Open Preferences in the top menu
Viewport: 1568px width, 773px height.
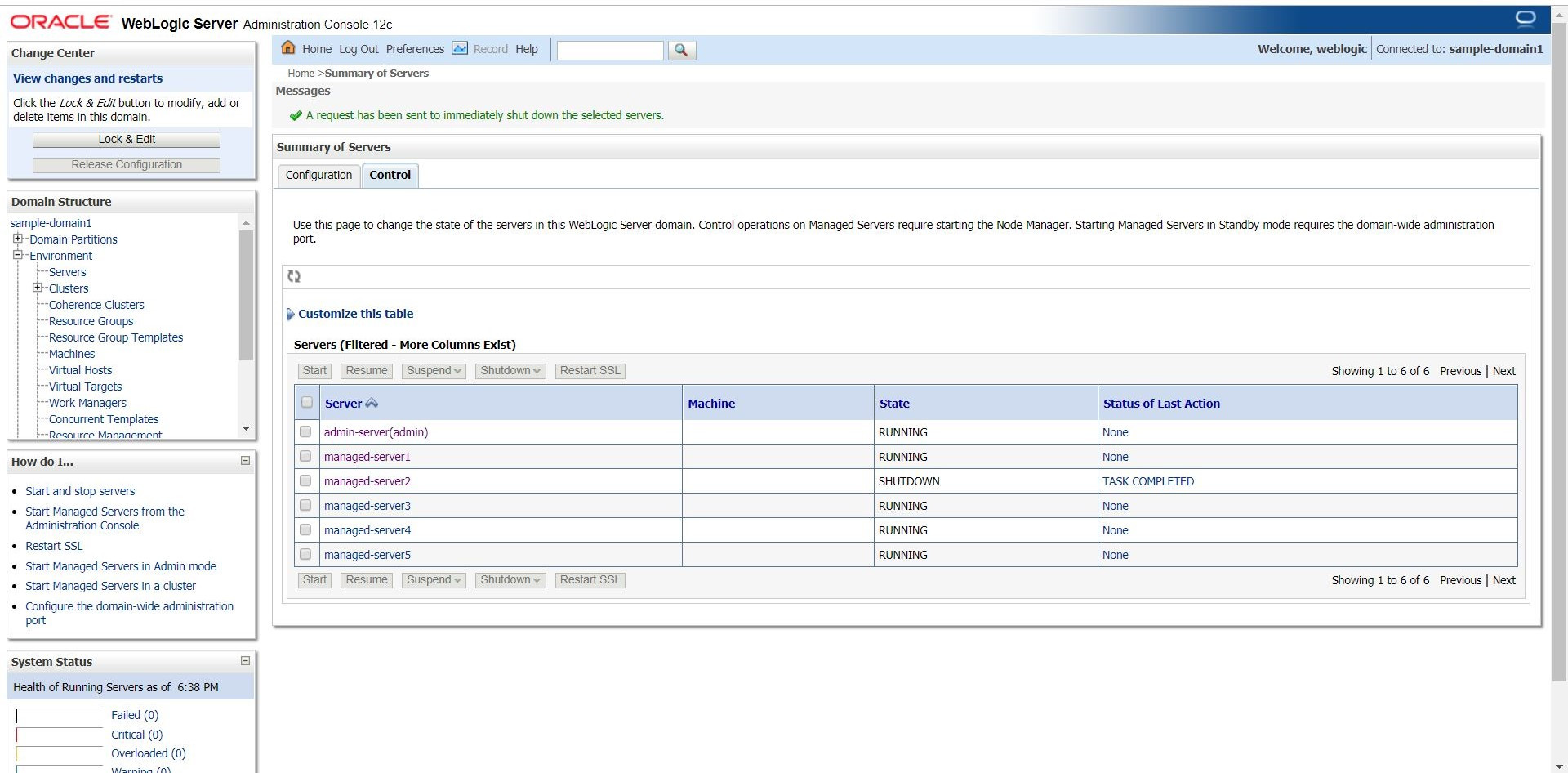point(415,49)
